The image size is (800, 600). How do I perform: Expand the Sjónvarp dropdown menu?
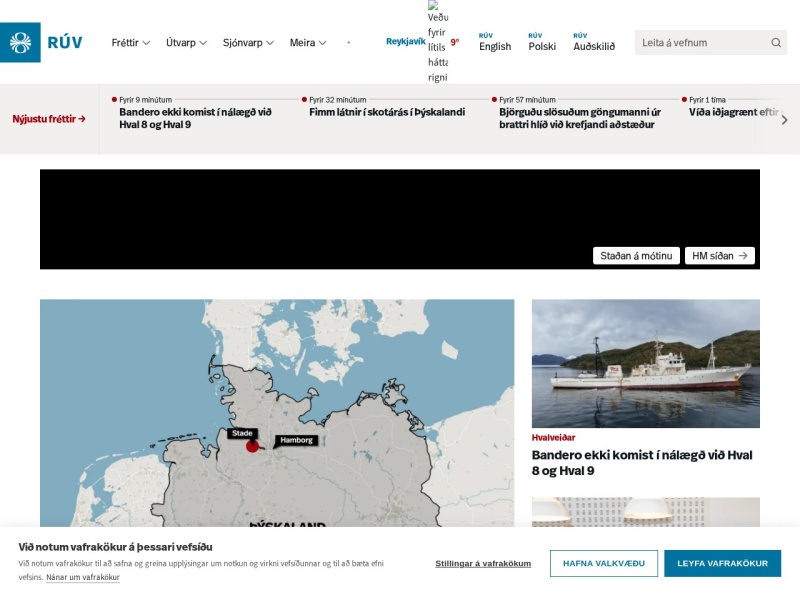pyautogui.click(x=248, y=43)
